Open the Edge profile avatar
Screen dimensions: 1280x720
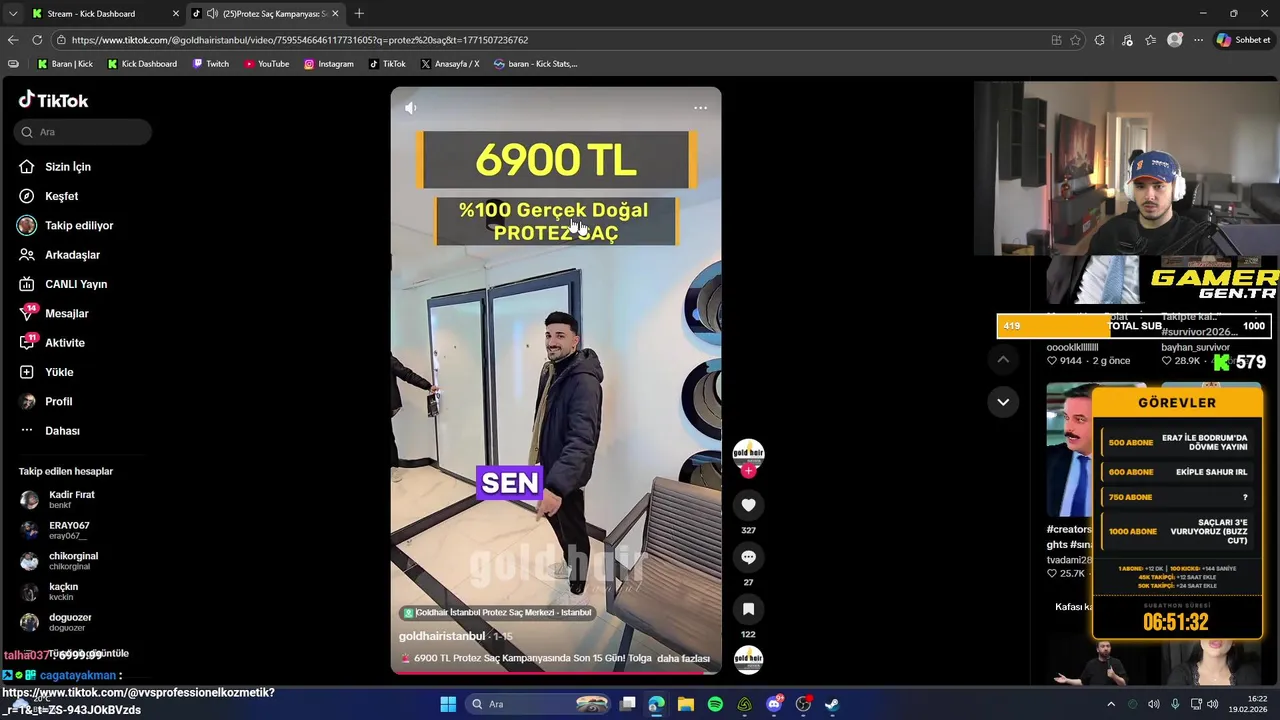coord(1175,40)
